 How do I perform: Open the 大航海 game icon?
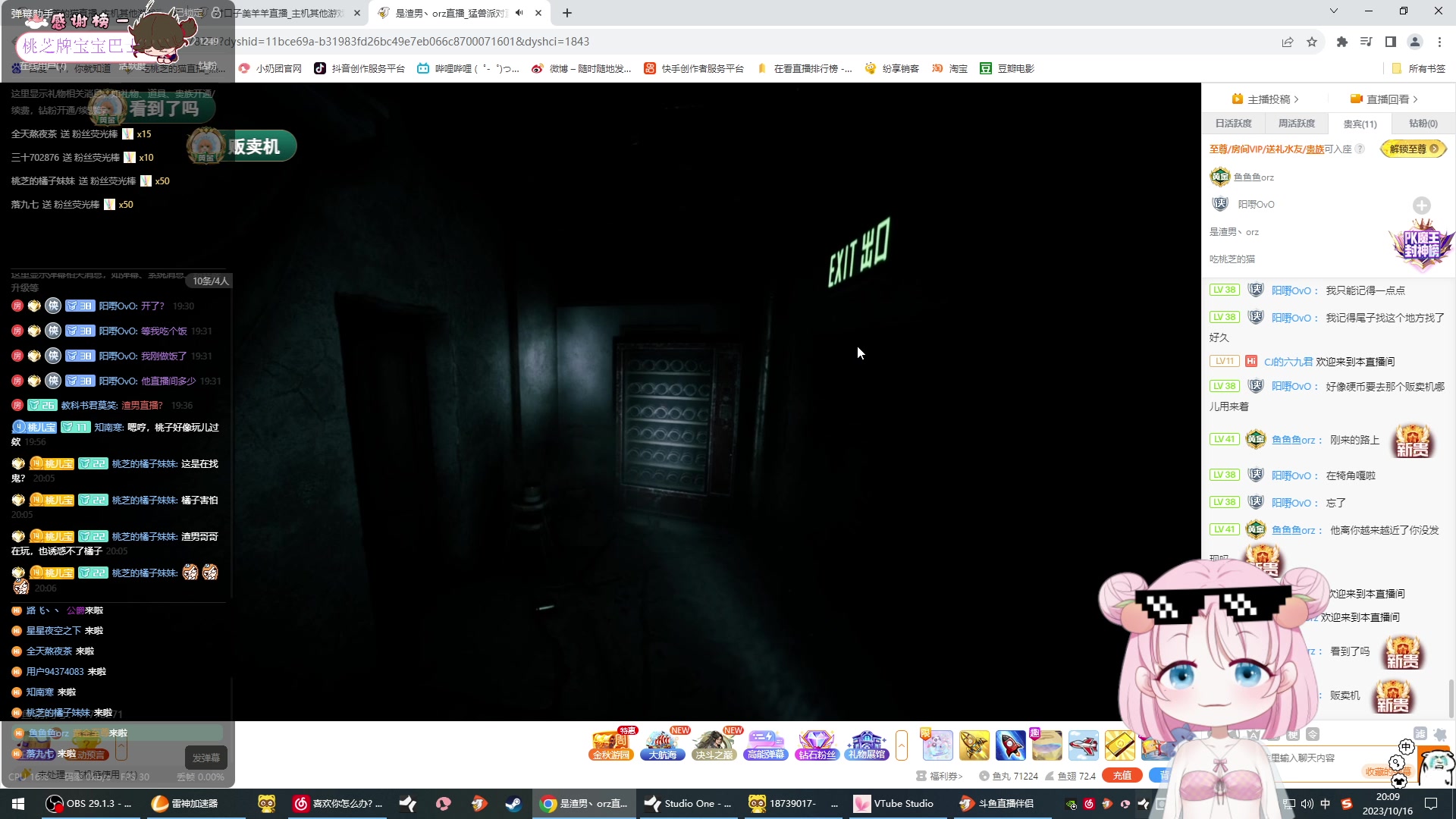click(x=663, y=745)
